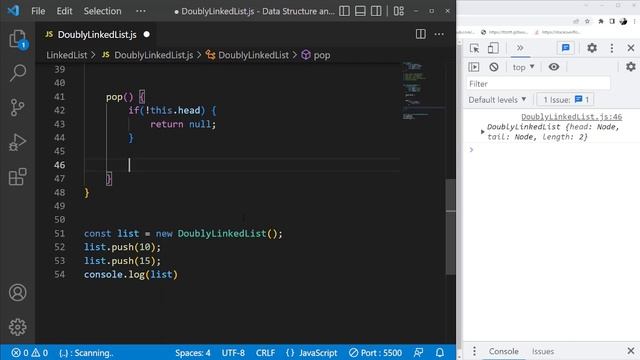Click the return null; statement
Viewport: 640px width, 360px height.
click(x=183, y=124)
